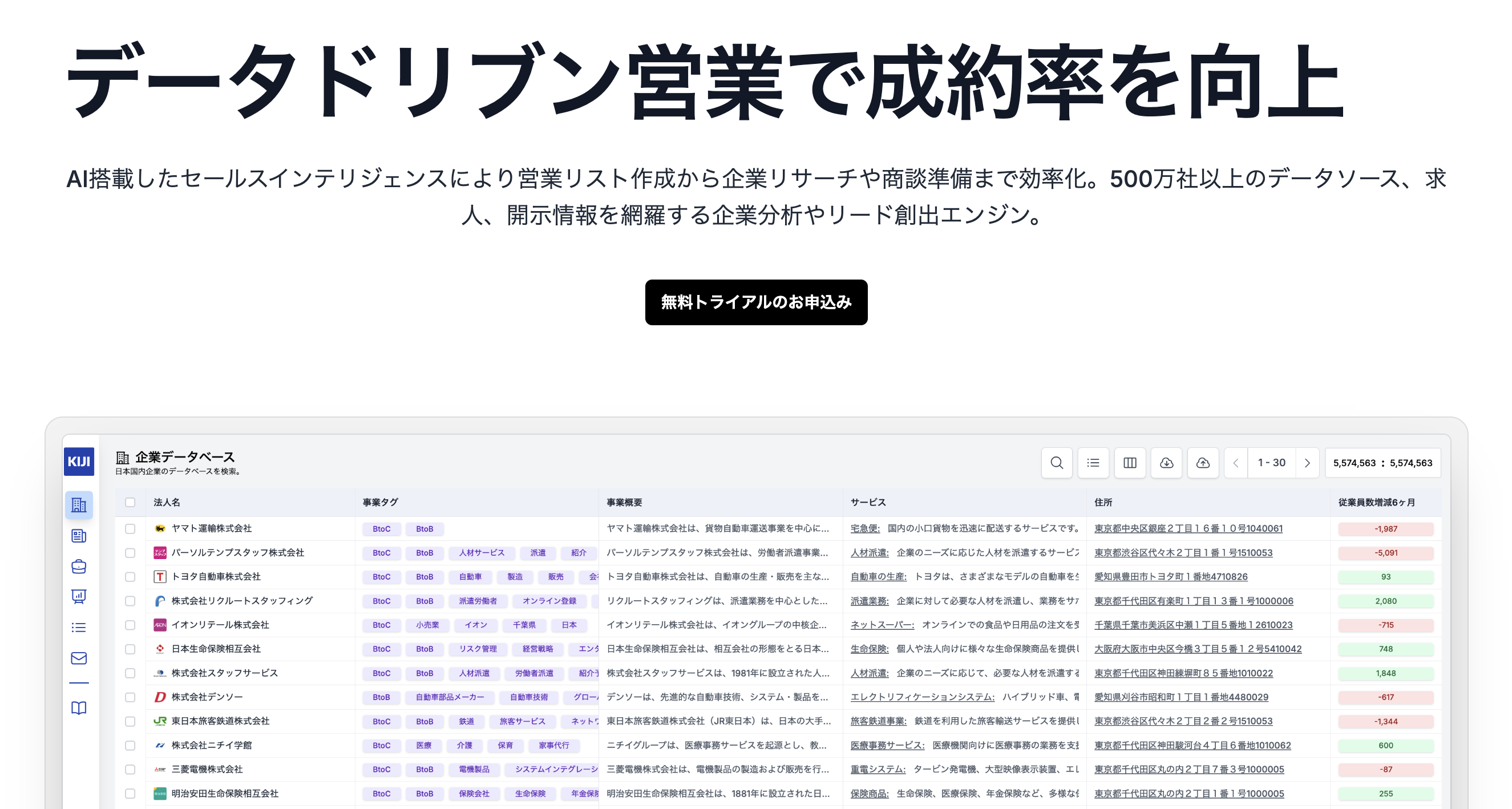Click the ヤマト運輸 company logo icon
Screen dimensions: 1512x809
click(x=160, y=528)
